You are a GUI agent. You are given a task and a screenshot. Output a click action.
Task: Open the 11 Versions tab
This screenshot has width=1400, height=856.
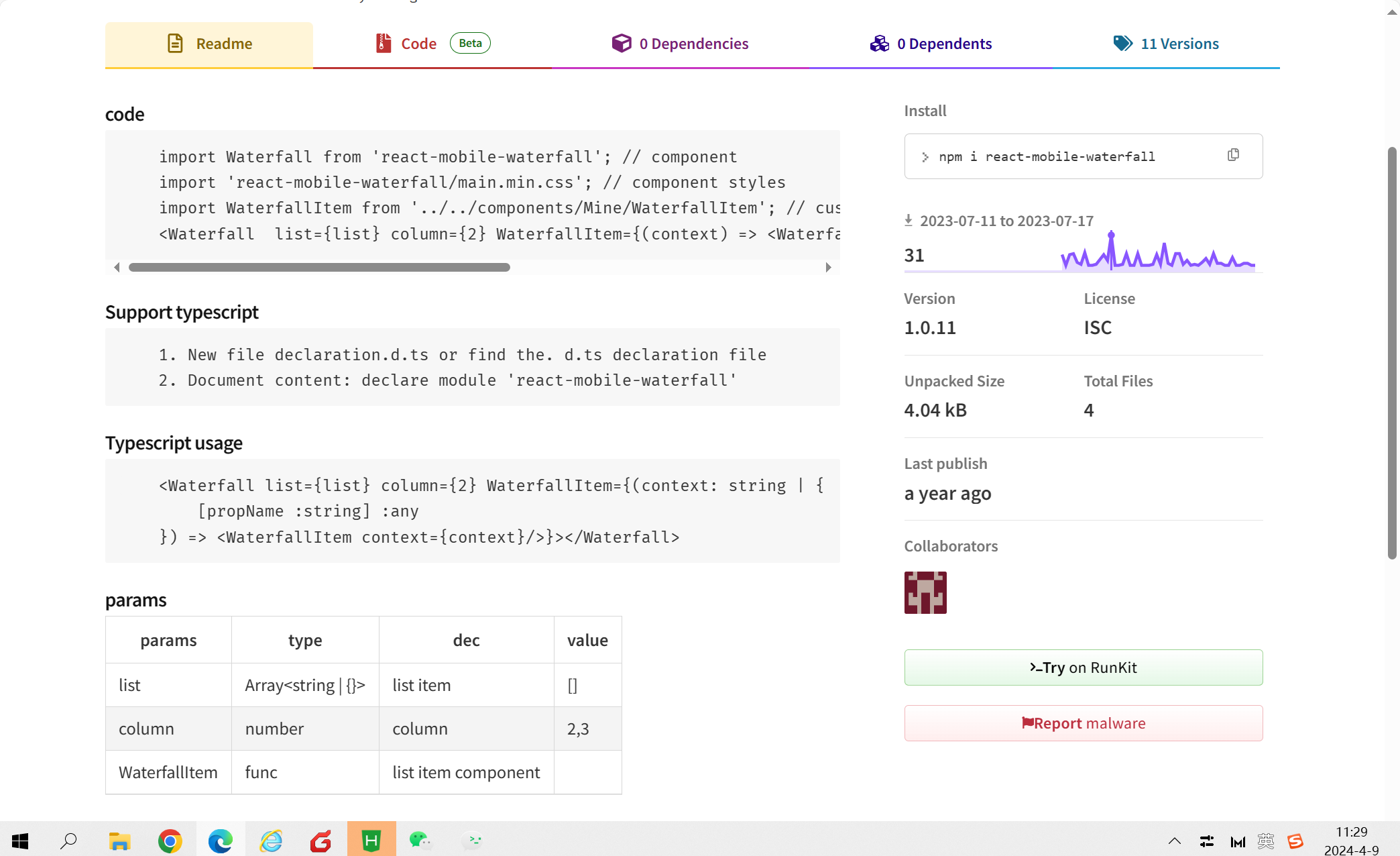(1166, 44)
